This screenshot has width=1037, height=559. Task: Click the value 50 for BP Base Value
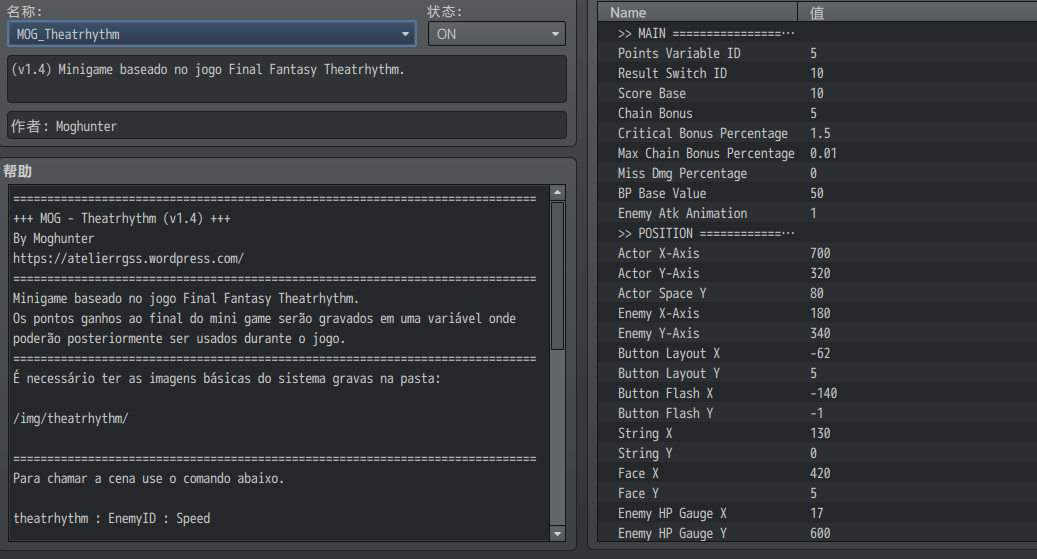coord(817,193)
